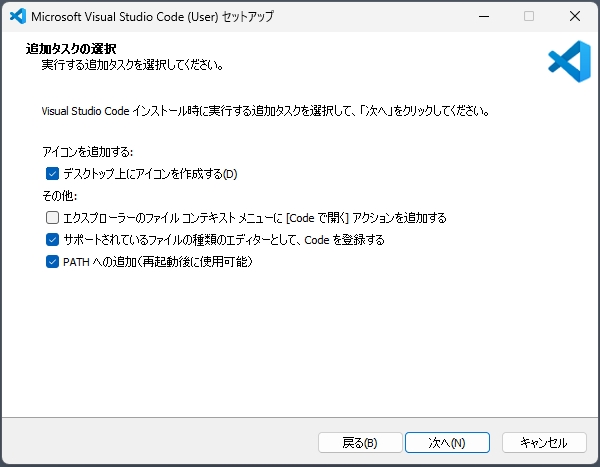Toggle the Code をエディターとして登録する checkbox

point(53,240)
